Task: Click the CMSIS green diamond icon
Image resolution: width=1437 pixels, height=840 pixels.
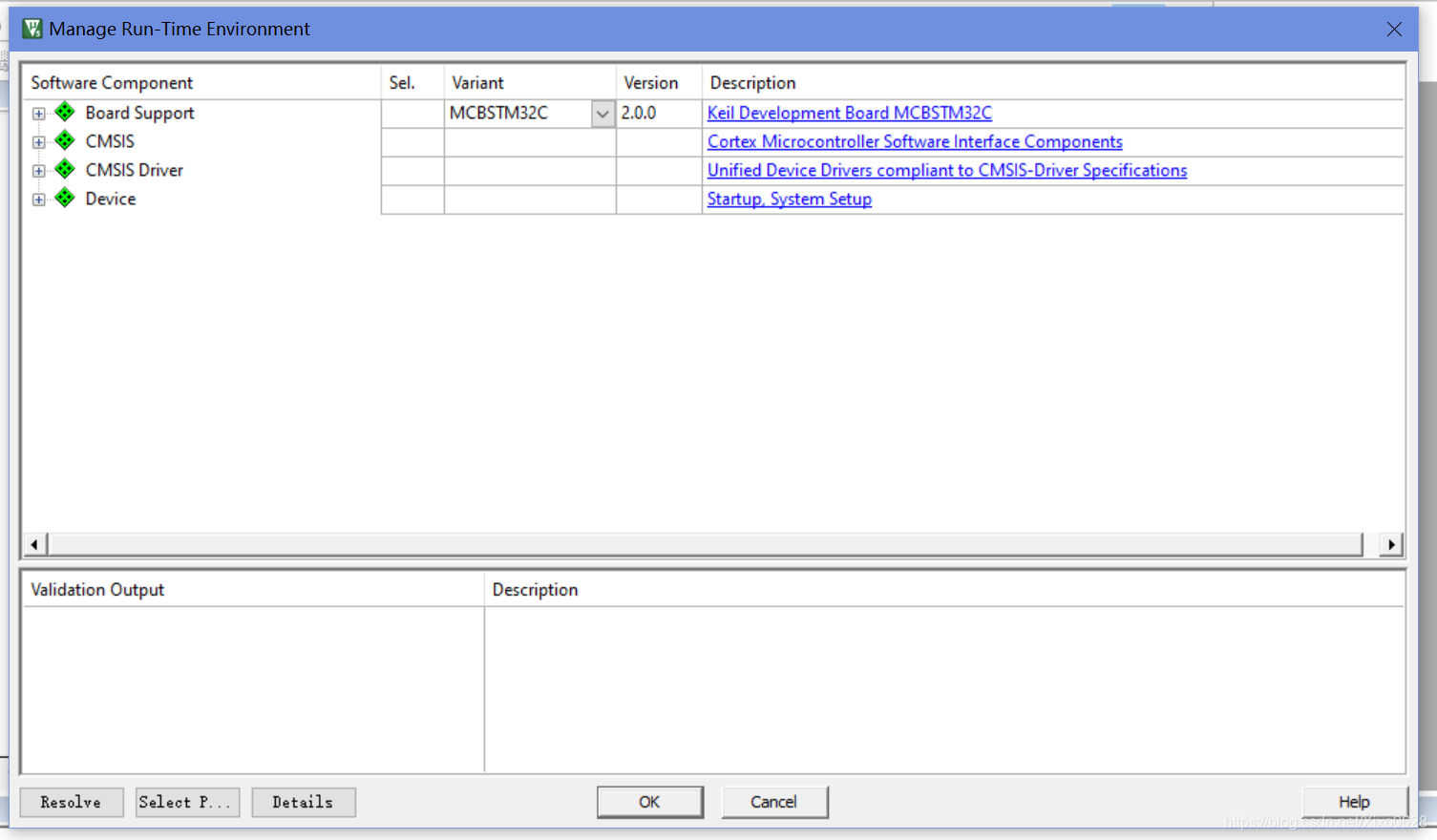Action: point(65,140)
